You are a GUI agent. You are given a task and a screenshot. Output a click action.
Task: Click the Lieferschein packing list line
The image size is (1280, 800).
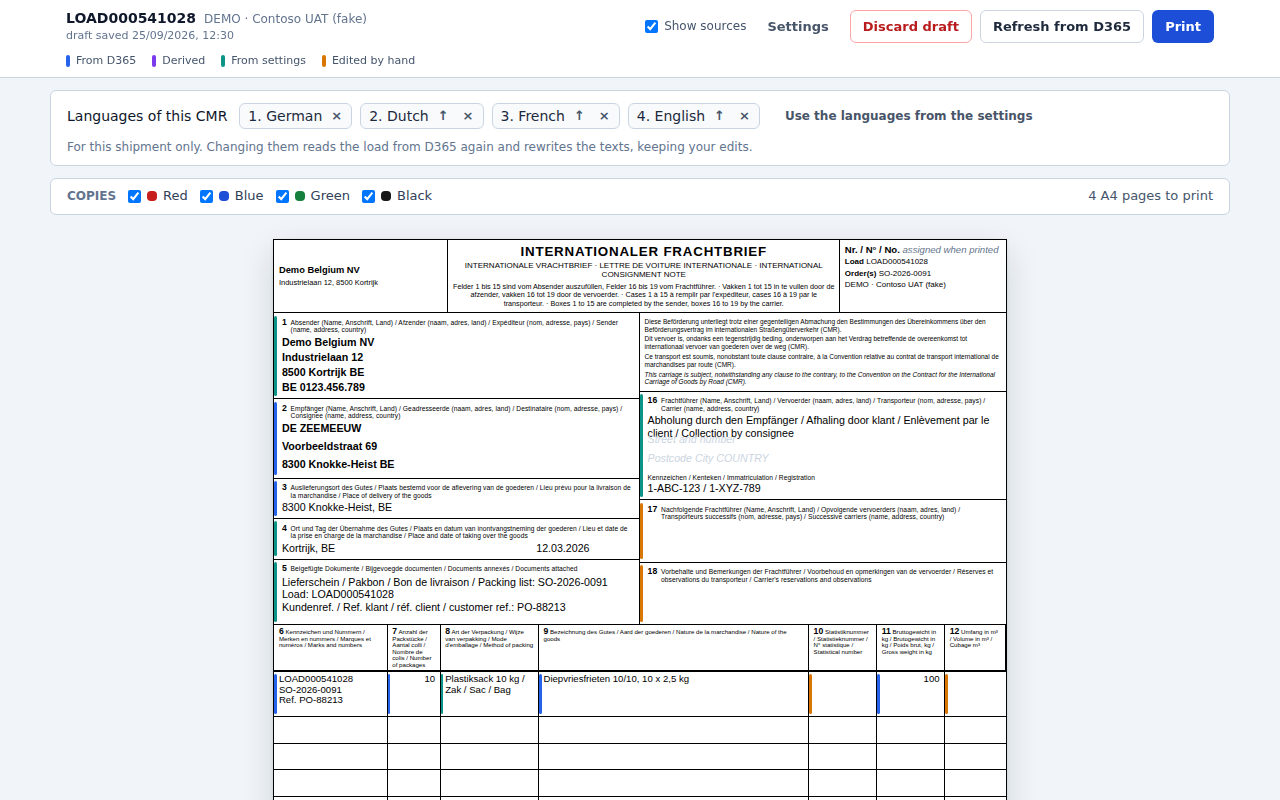point(445,582)
